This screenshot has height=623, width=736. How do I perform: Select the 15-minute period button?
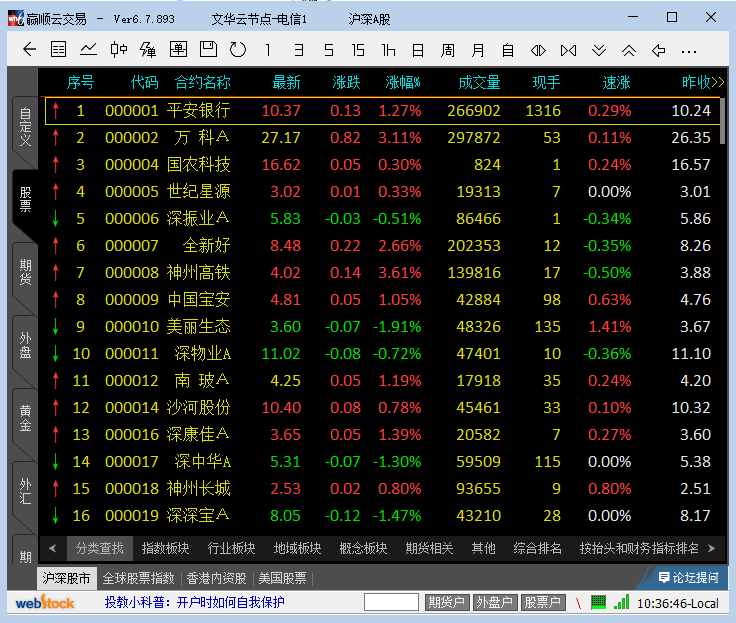pos(358,49)
